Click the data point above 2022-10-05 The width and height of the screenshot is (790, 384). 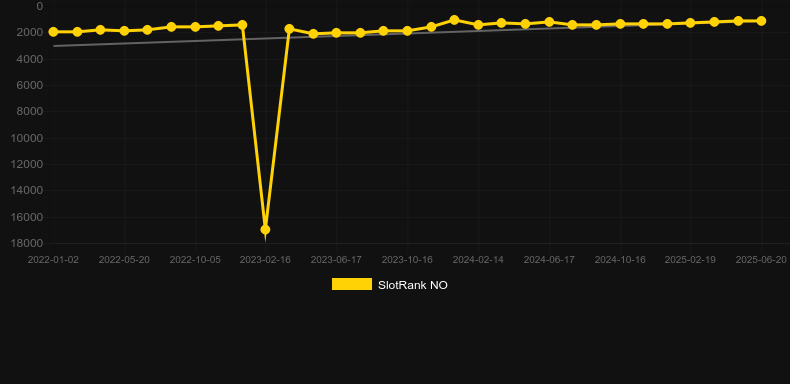click(x=195, y=27)
